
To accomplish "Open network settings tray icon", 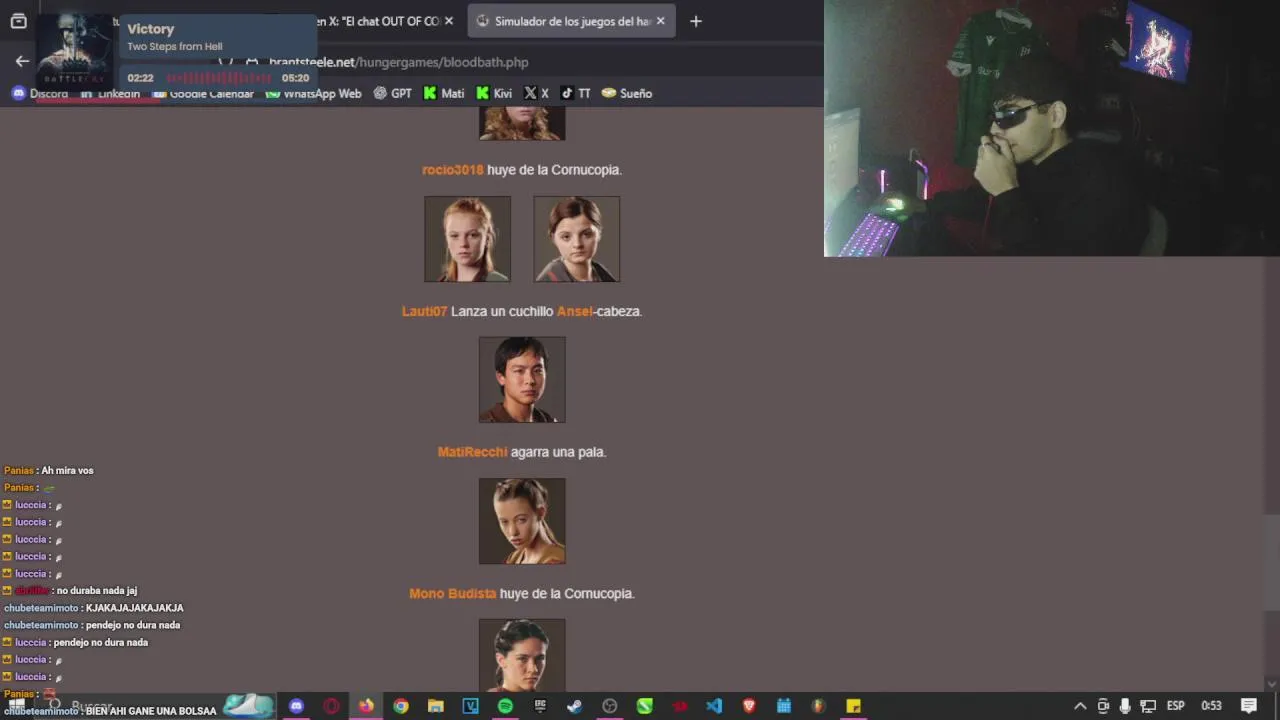I will (x=1148, y=706).
